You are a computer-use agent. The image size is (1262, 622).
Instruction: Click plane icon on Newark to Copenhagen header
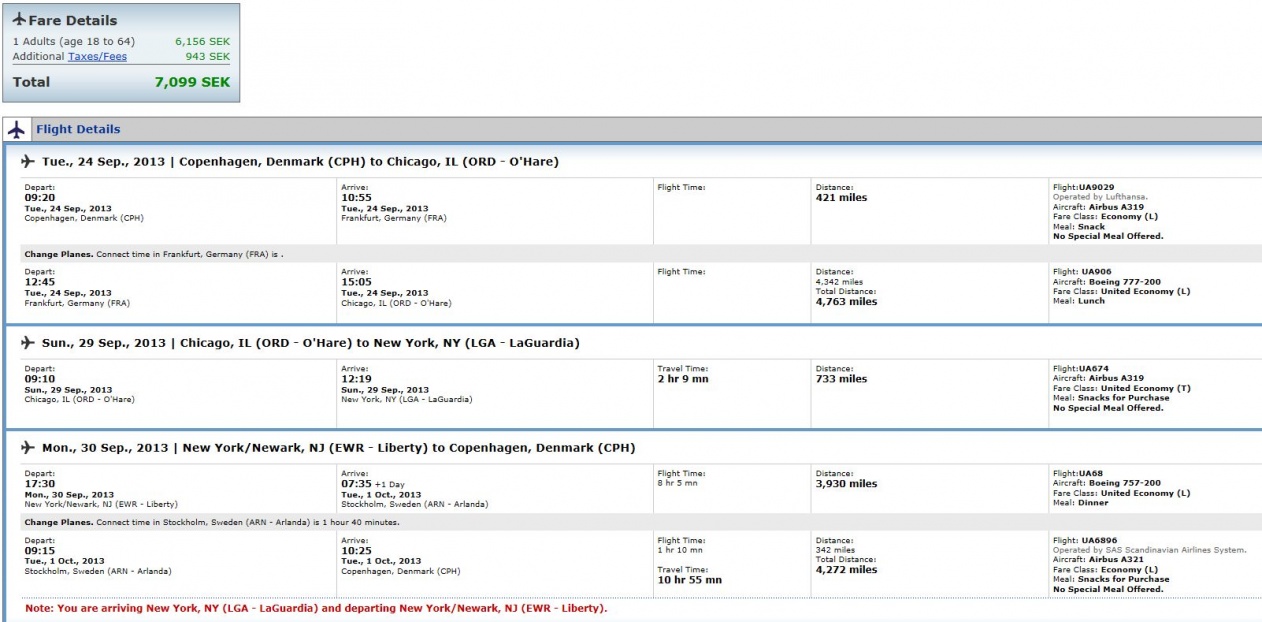point(28,447)
